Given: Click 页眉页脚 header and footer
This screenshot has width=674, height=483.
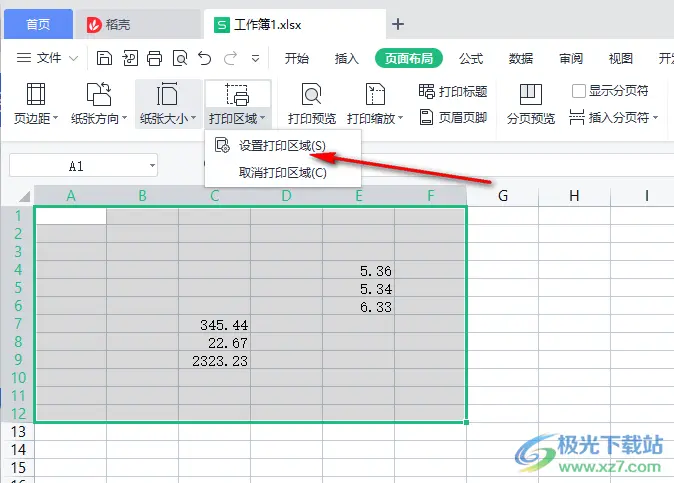Looking at the screenshot, I should (453, 117).
